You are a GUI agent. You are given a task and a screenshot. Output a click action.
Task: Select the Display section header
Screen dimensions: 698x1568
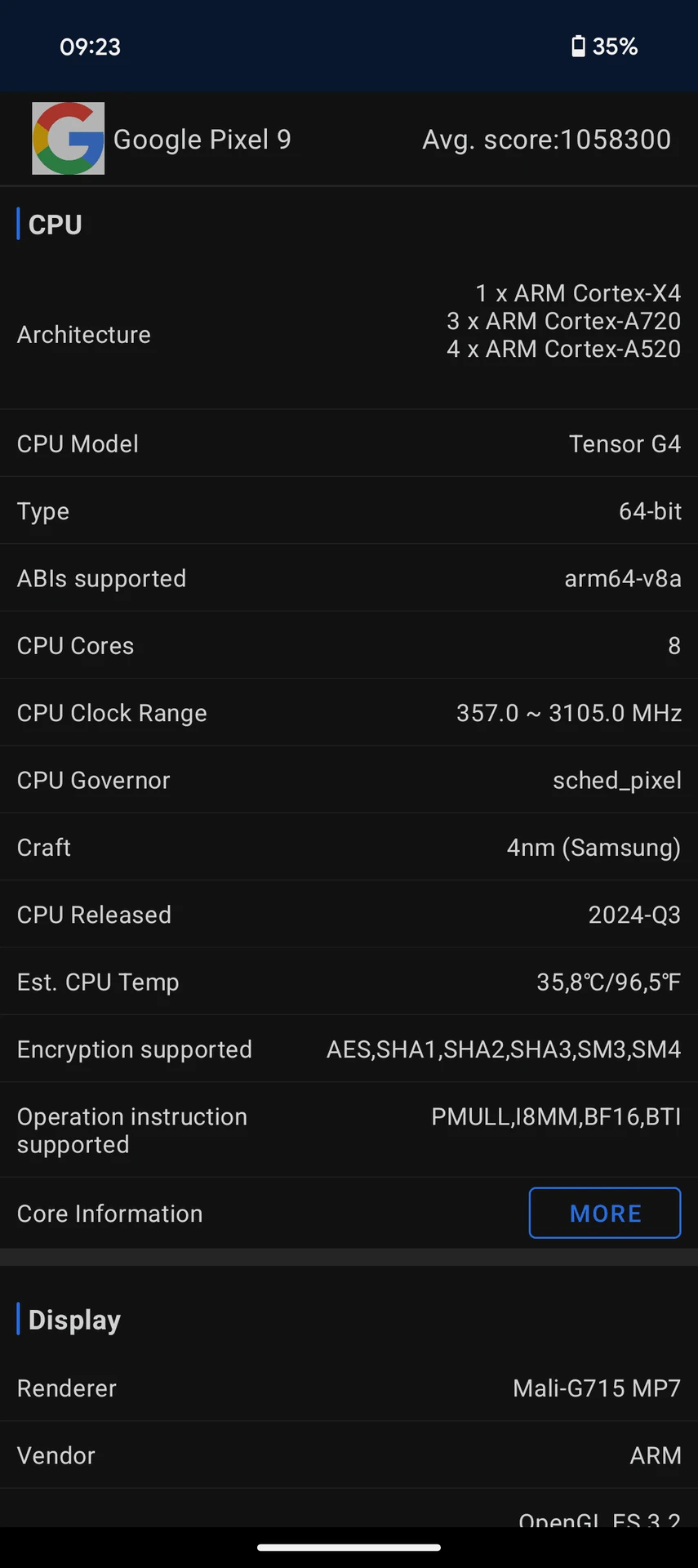click(74, 1320)
